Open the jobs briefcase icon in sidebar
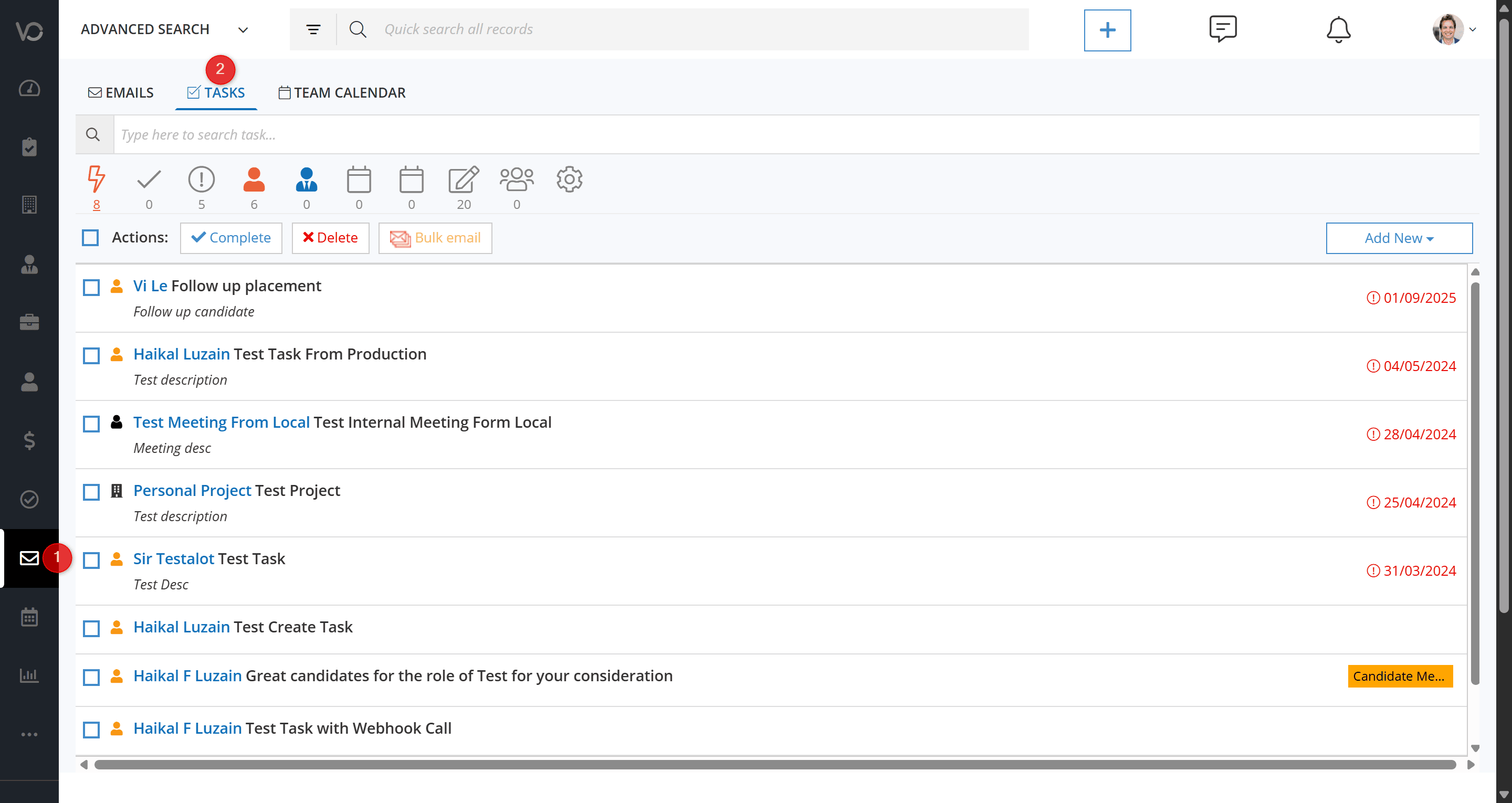 coord(29,322)
